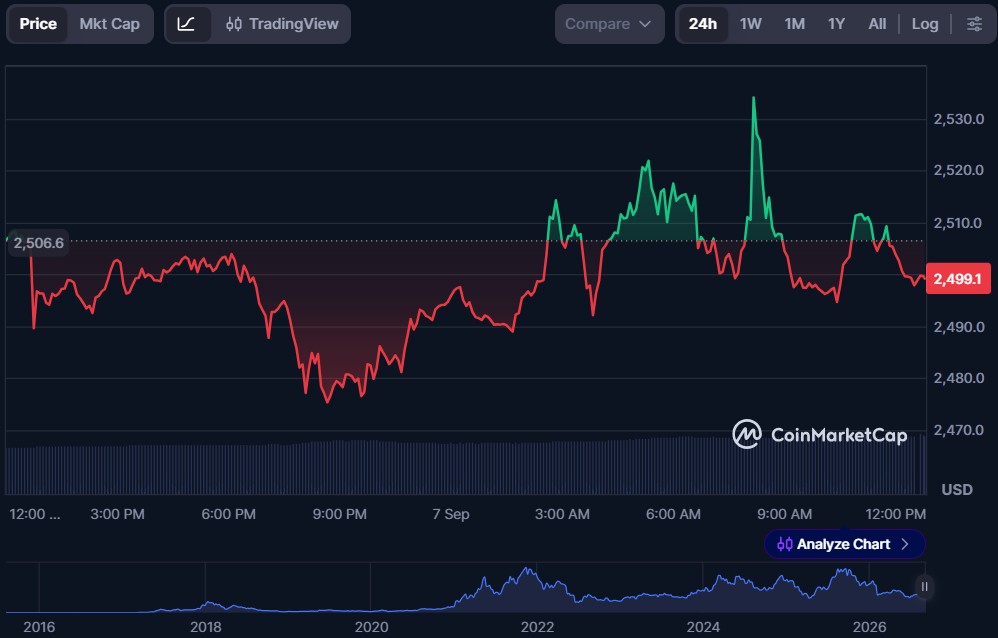This screenshot has width=998, height=638.
Task: Click the 2022 peak in overview timeline
Action: point(527,569)
